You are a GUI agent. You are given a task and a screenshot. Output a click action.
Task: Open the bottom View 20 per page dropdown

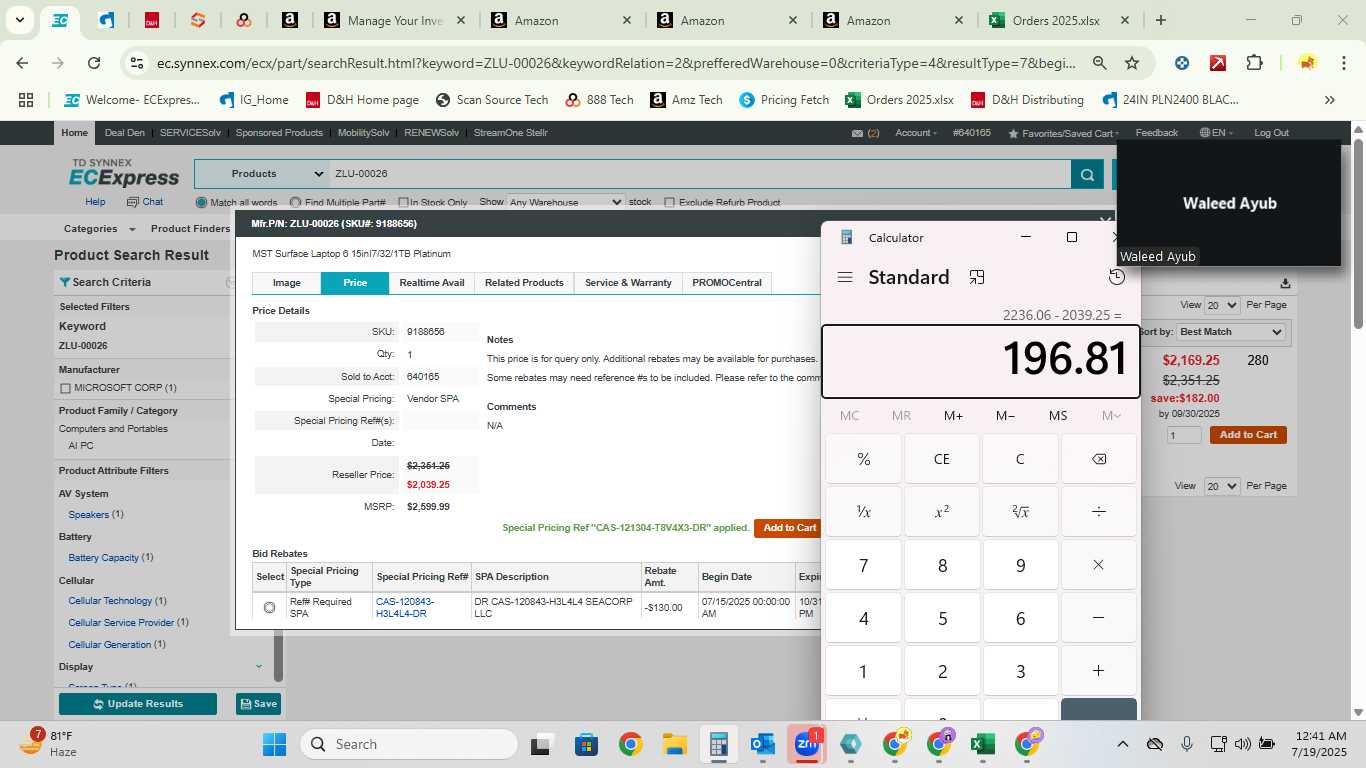pyautogui.click(x=1221, y=486)
